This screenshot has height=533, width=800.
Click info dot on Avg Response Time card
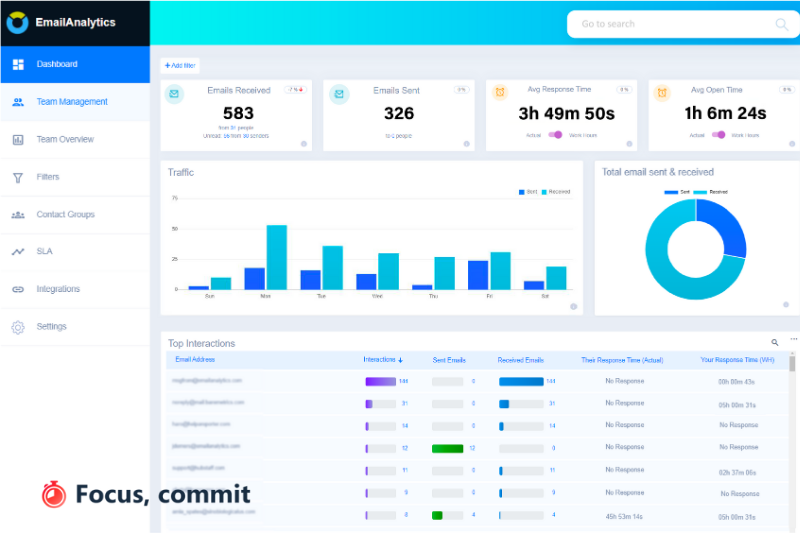coord(629,144)
